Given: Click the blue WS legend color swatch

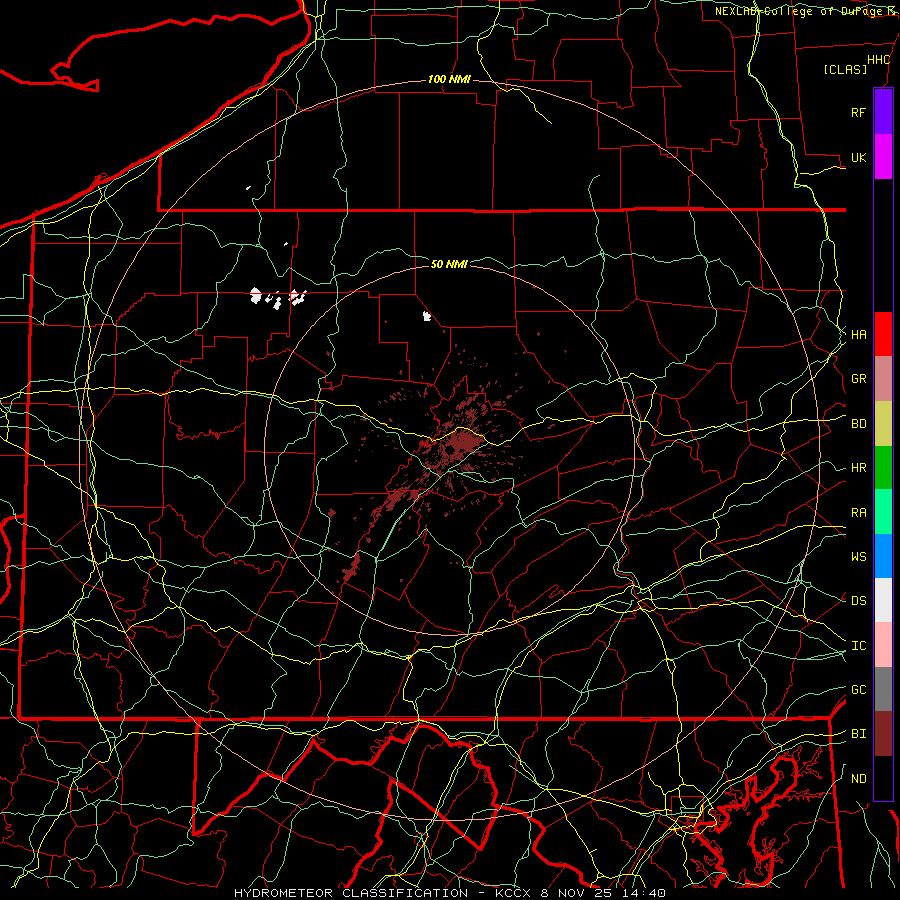Looking at the screenshot, I should (x=883, y=556).
